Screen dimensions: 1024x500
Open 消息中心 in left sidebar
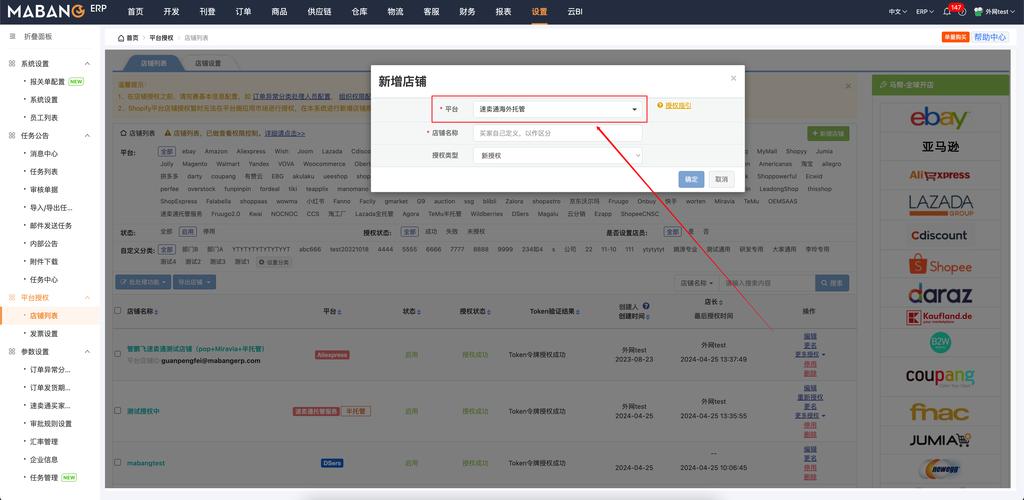click(44, 153)
